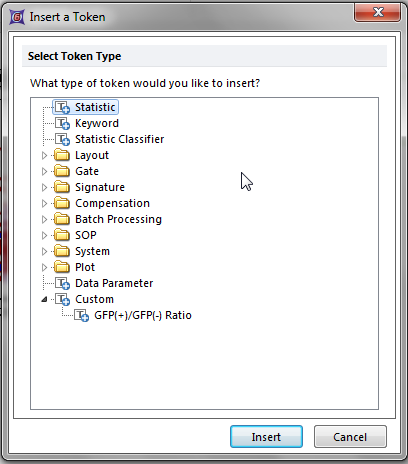Image resolution: width=408 pixels, height=464 pixels.
Task: Collapse the Custom tree node
Action: pos(44,299)
